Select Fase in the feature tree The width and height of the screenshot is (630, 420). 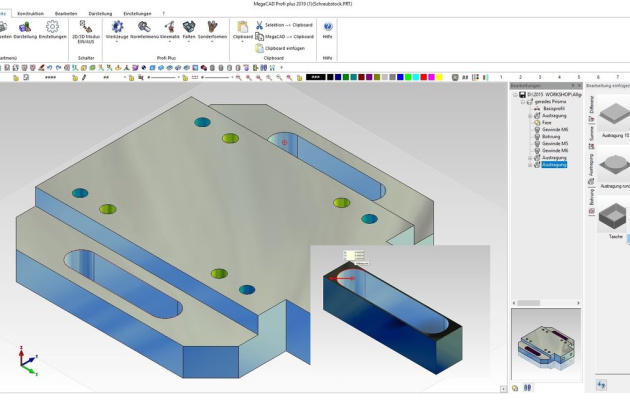[547, 122]
